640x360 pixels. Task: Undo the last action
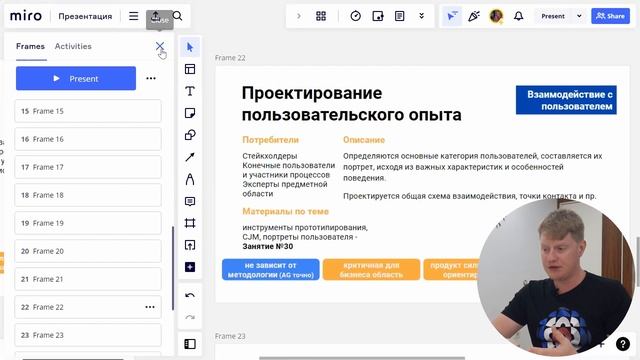[190, 295]
